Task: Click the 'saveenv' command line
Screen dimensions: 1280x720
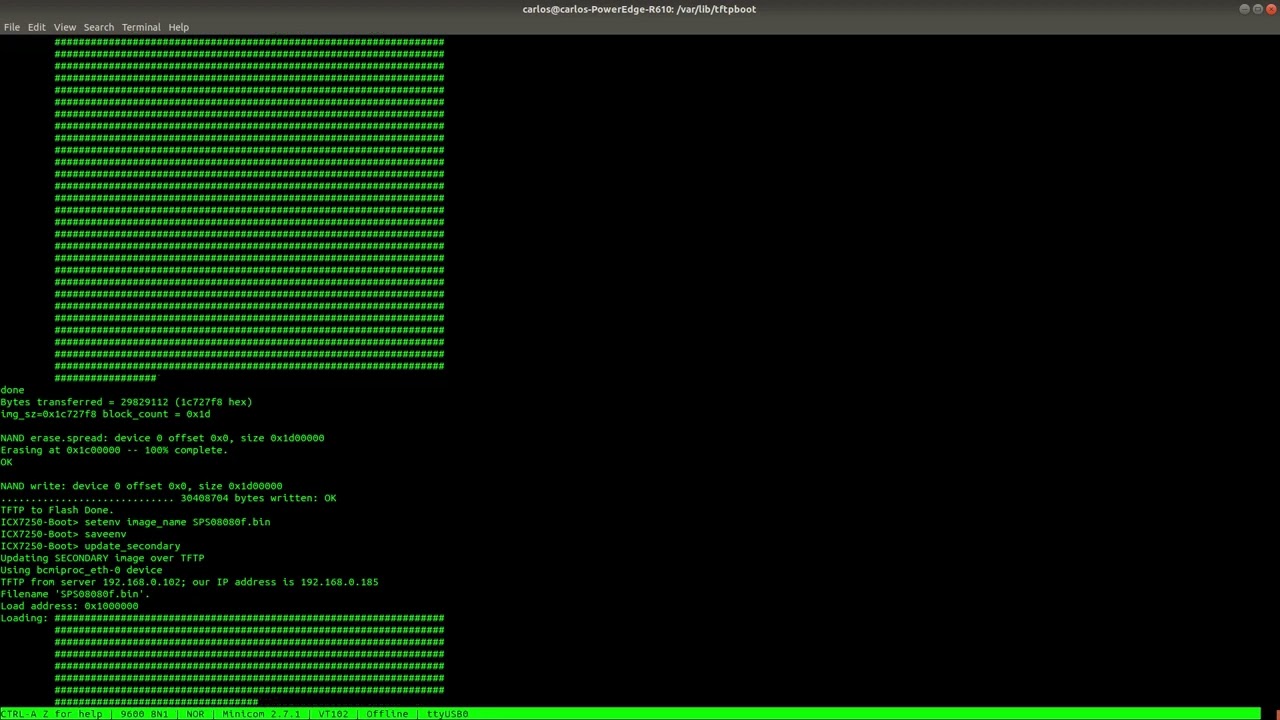Action: pyautogui.click(x=63, y=534)
